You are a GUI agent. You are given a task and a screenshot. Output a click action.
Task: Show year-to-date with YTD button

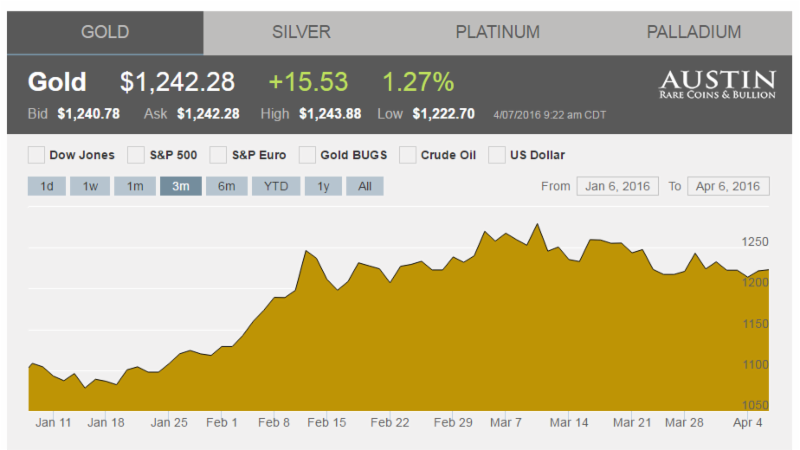(x=275, y=186)
